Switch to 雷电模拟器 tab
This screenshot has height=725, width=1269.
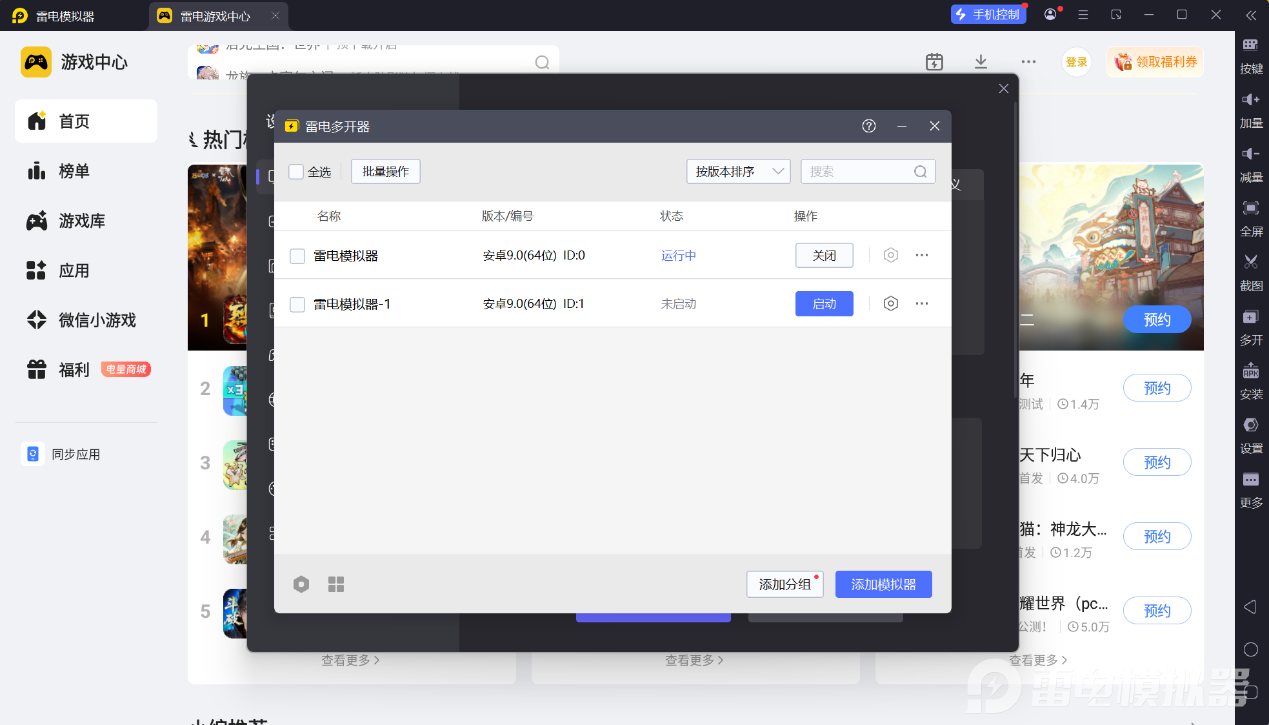(x=65, y=16)
